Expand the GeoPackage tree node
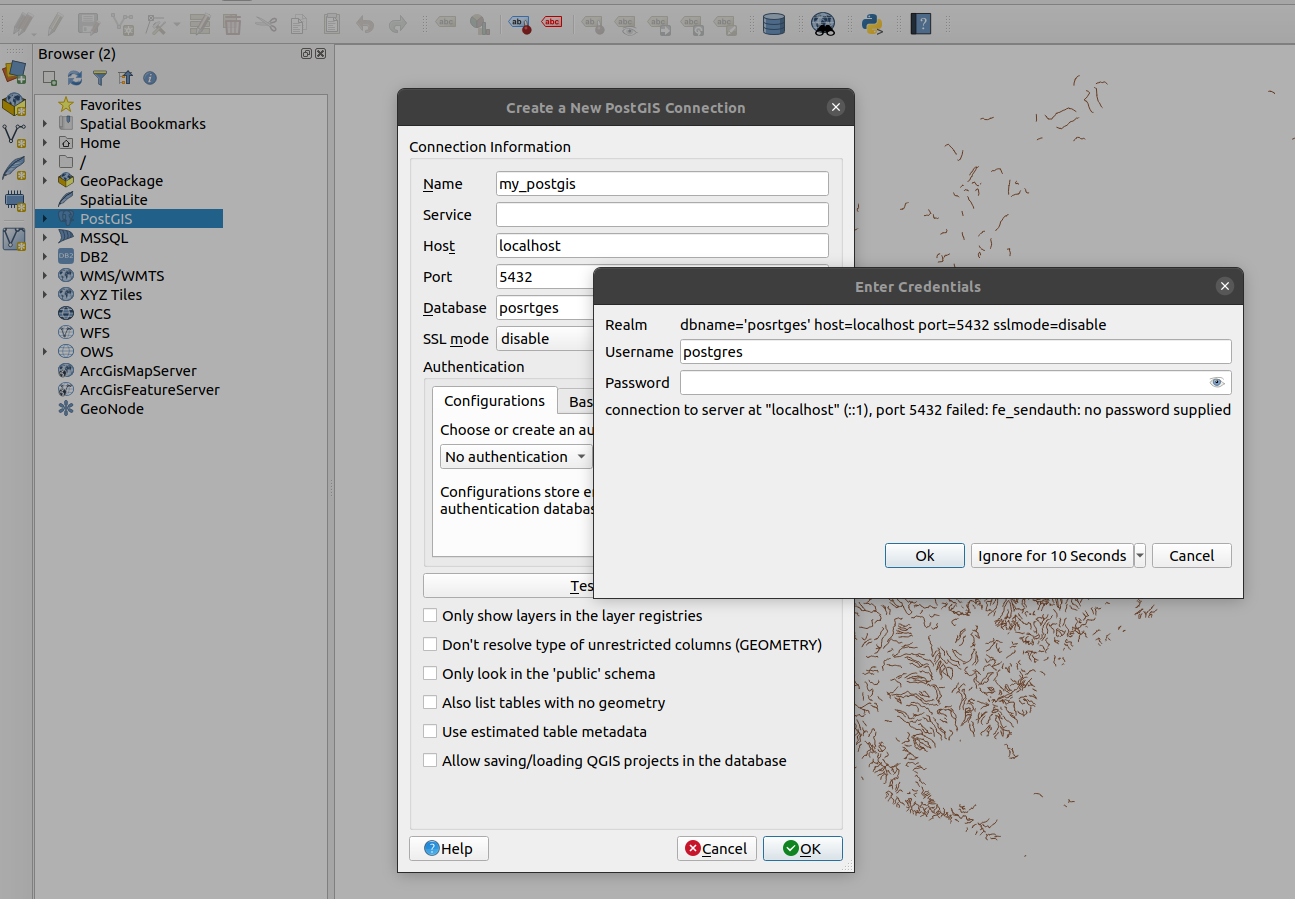The width and height of the screenshot is (1295, 899). [45, 181]
